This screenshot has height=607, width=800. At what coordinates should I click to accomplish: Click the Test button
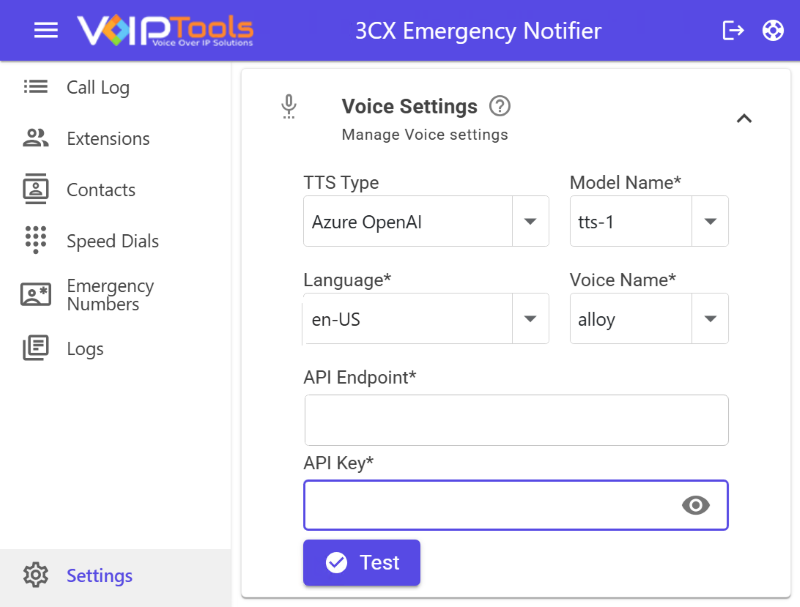point(362,562)
